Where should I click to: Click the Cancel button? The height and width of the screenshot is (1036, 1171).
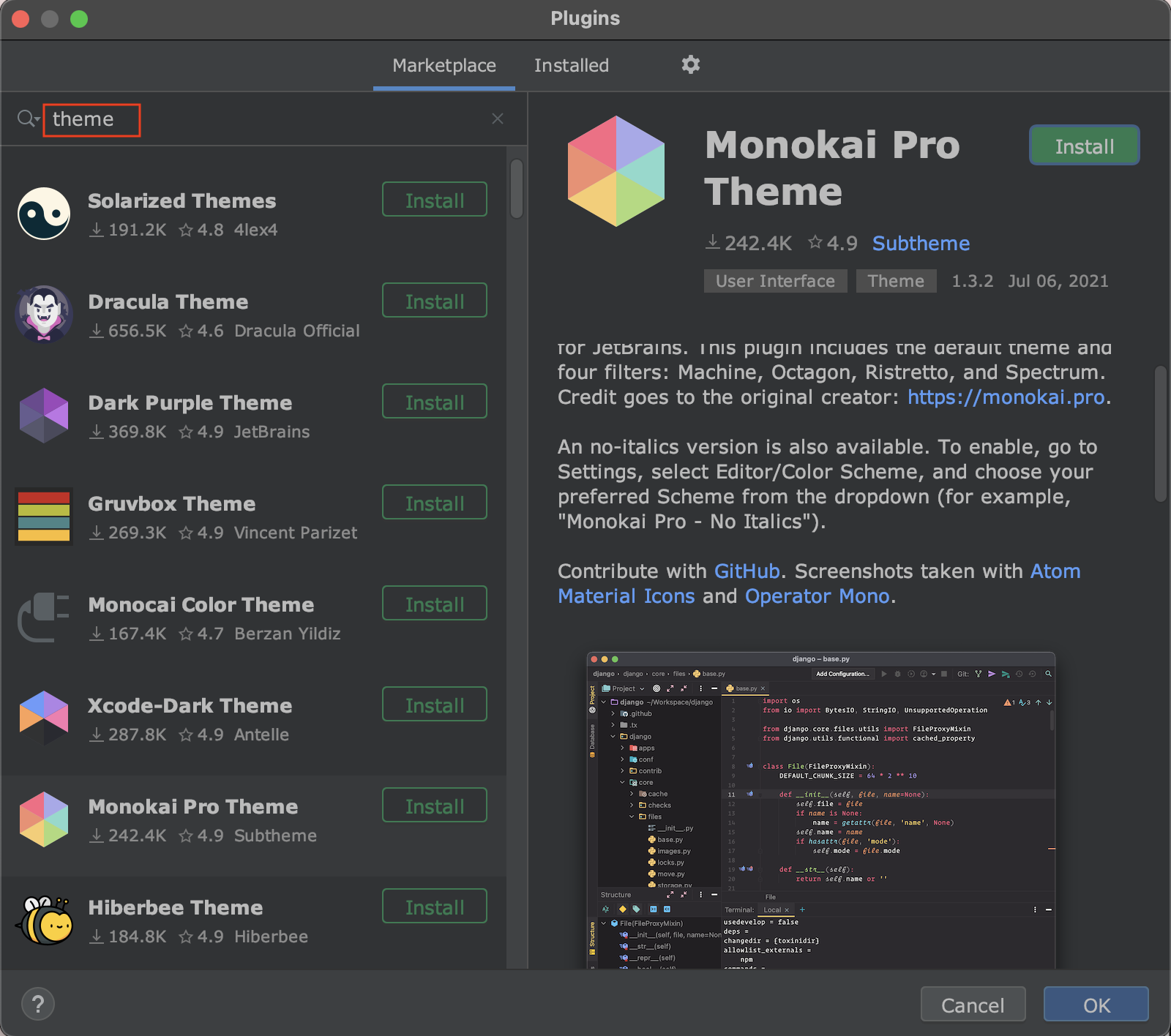973,1005
